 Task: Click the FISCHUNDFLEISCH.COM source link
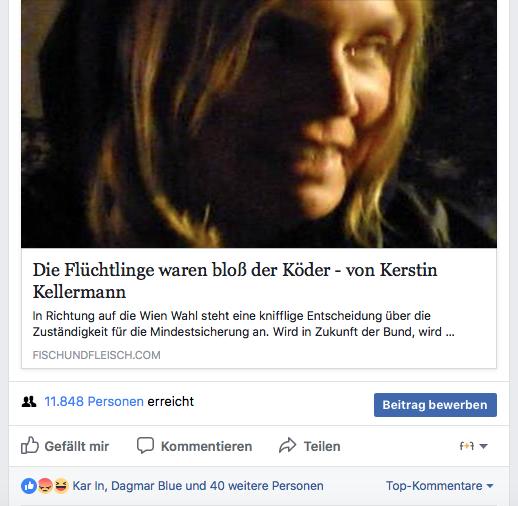[x=96, y=355]
